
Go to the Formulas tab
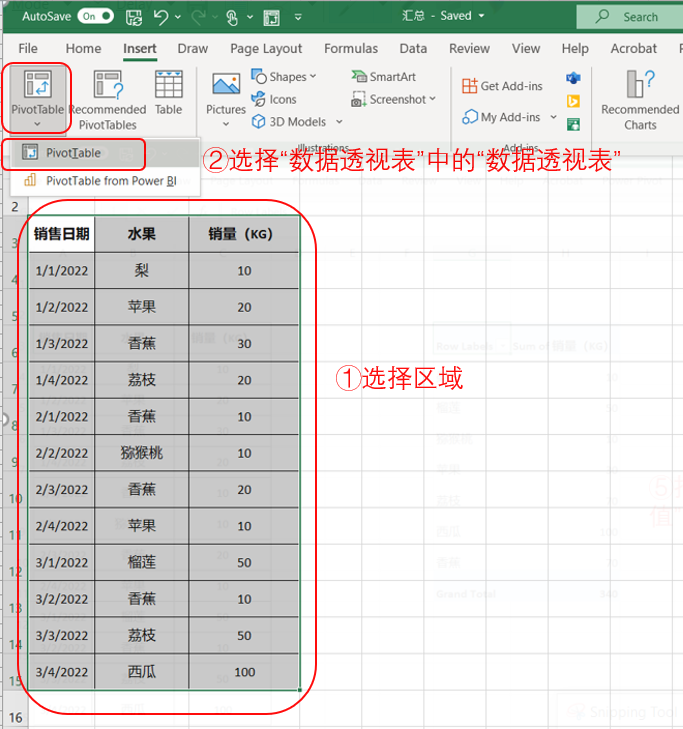pyautogui.click(x=351, y=48)
